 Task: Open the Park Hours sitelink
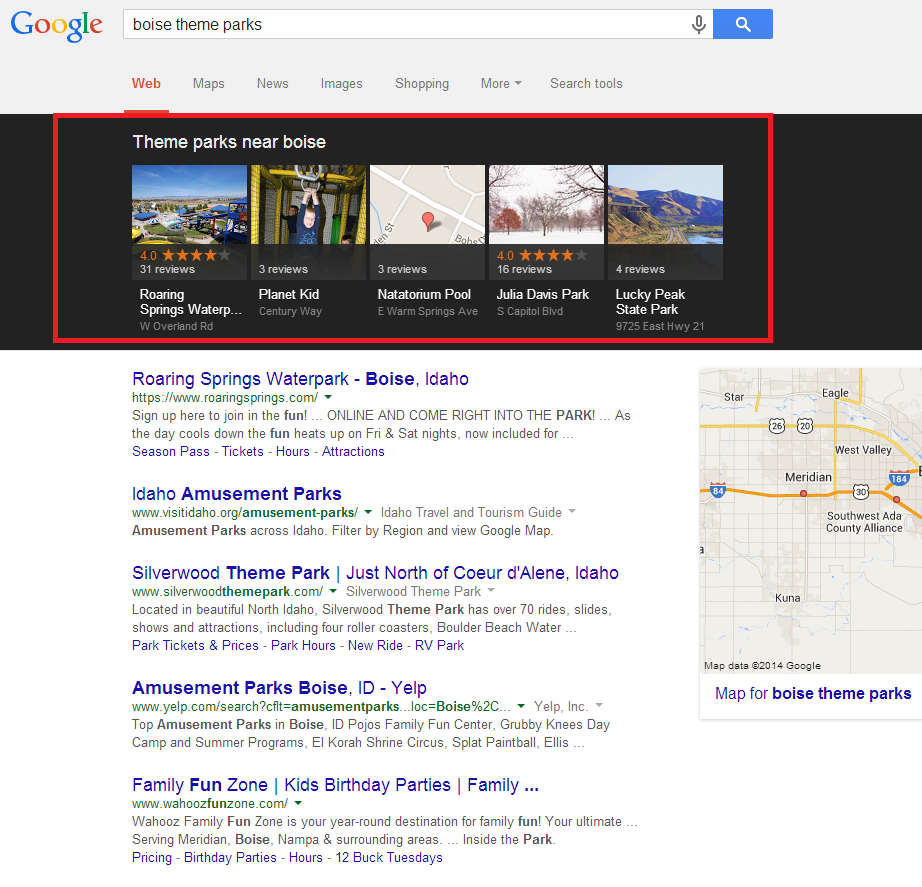click(x=303, y=646)
